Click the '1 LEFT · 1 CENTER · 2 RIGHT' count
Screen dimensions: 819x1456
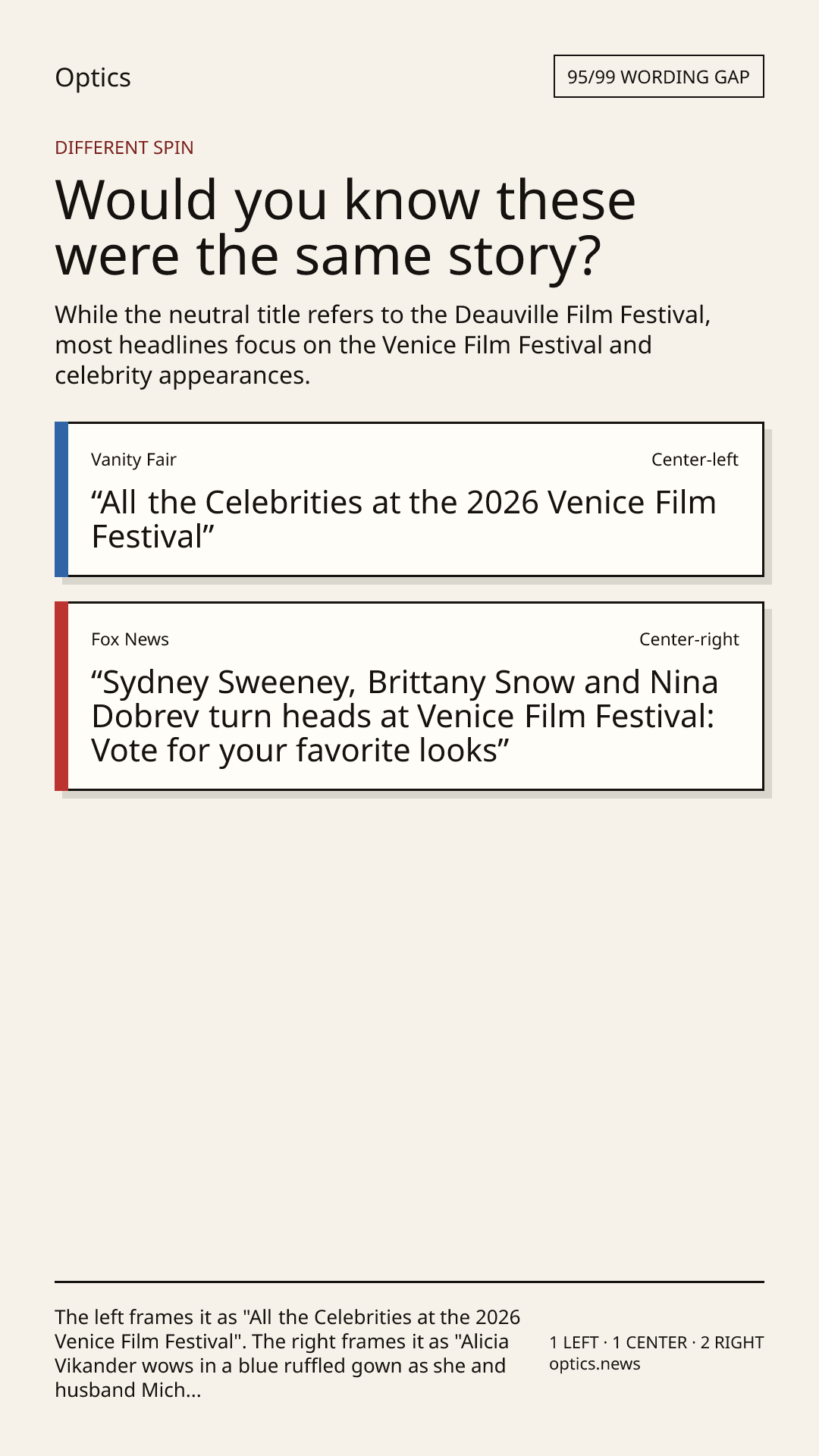(x=657, y=1342)
